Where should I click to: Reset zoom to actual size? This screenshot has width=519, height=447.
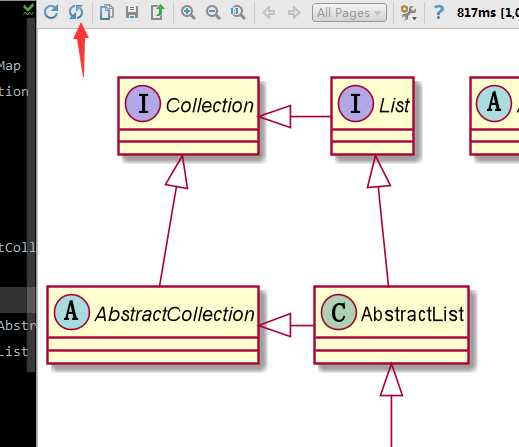tap(238, 12)
